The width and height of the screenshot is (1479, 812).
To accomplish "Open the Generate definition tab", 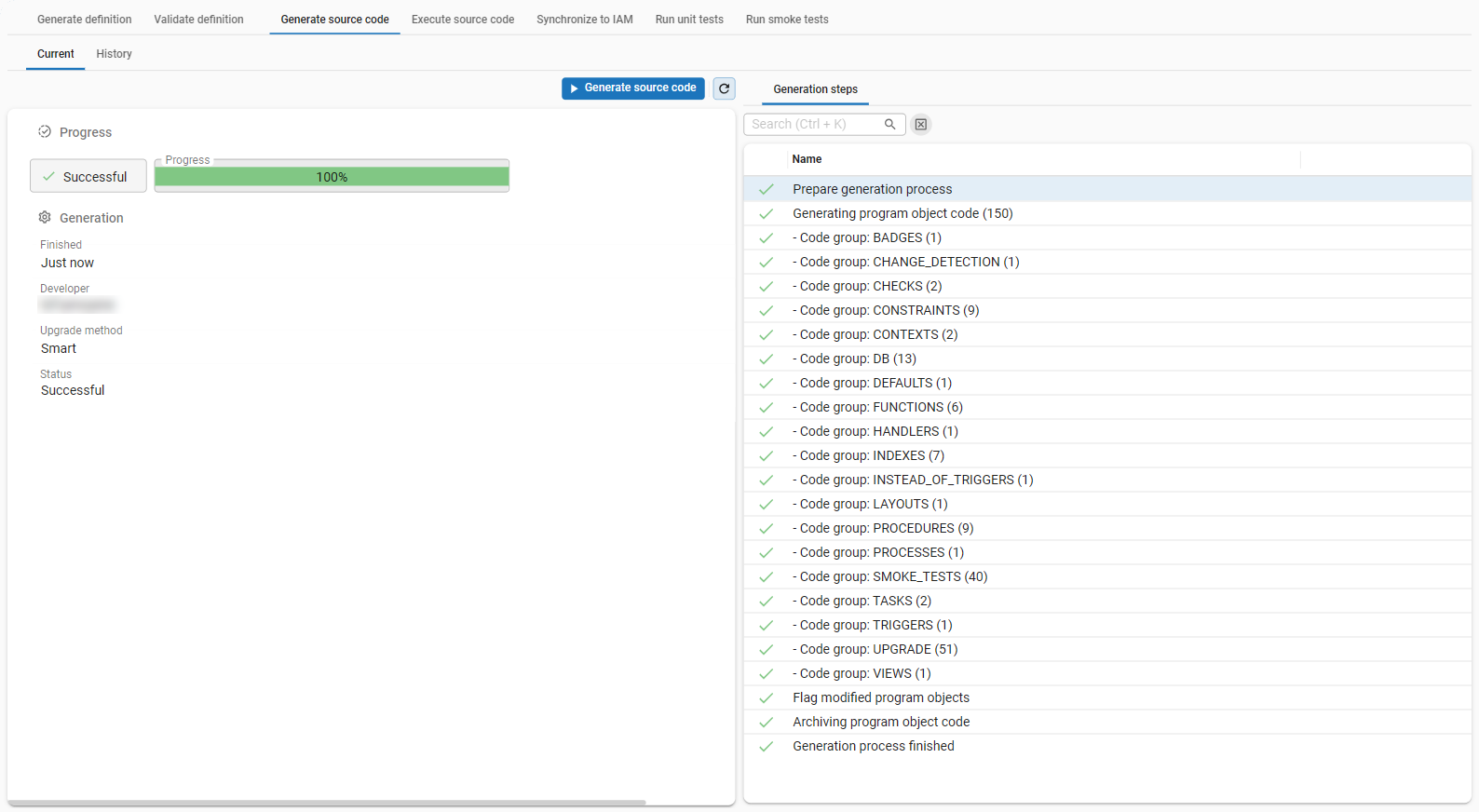I will [85, 20].
